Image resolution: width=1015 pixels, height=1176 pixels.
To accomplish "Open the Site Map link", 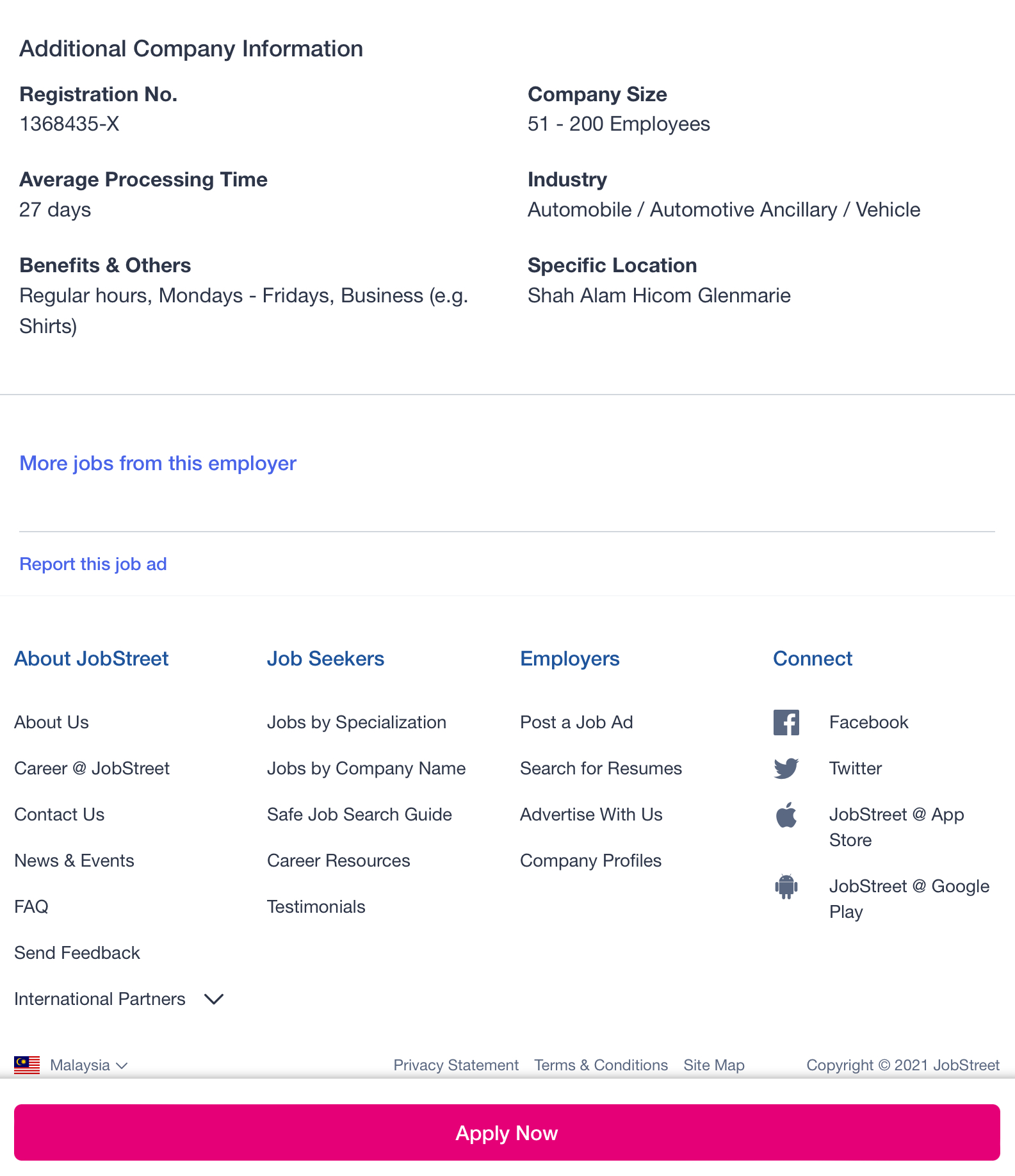I will click(x=713, y=1065).
